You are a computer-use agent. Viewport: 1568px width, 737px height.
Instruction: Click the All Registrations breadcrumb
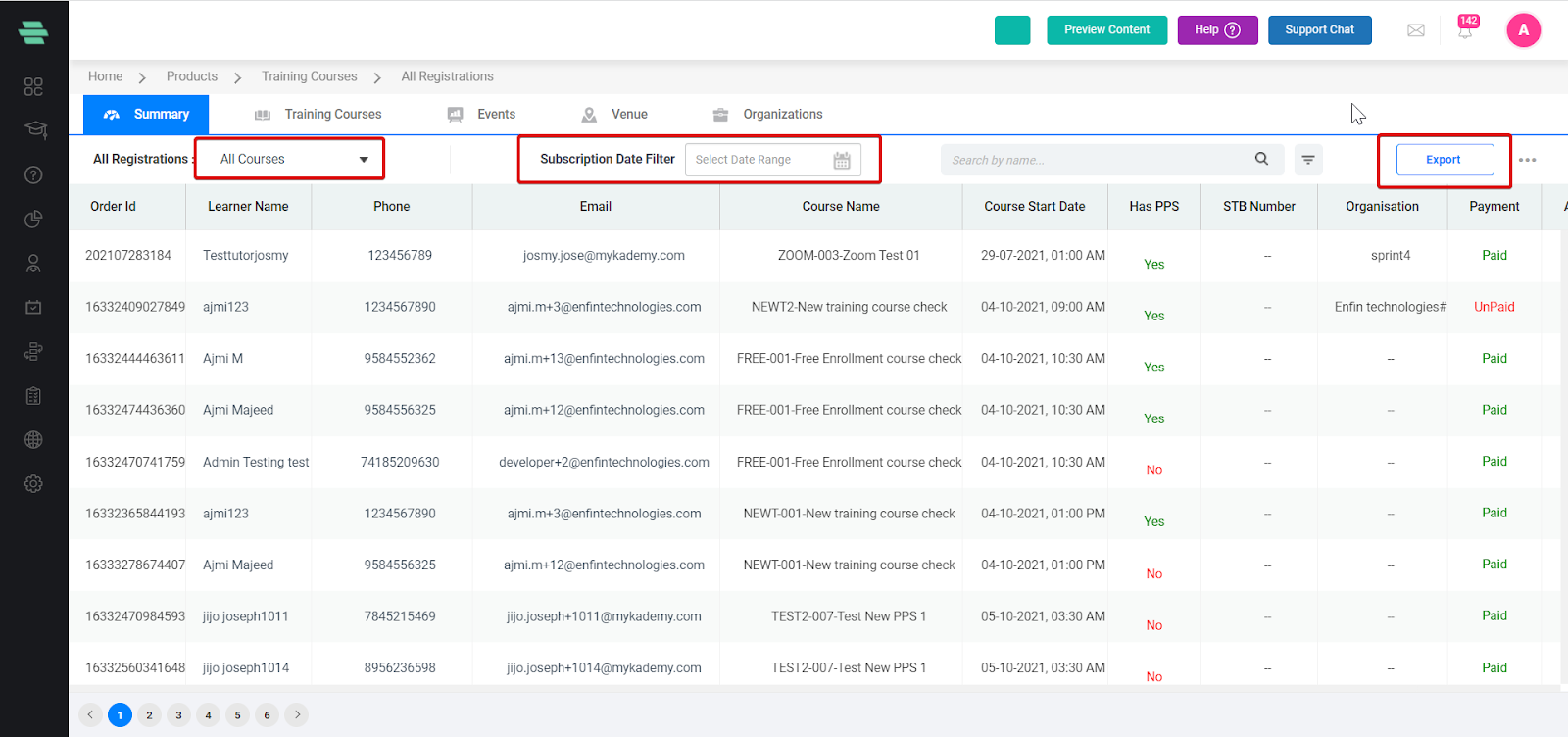(x=447, y=76)
